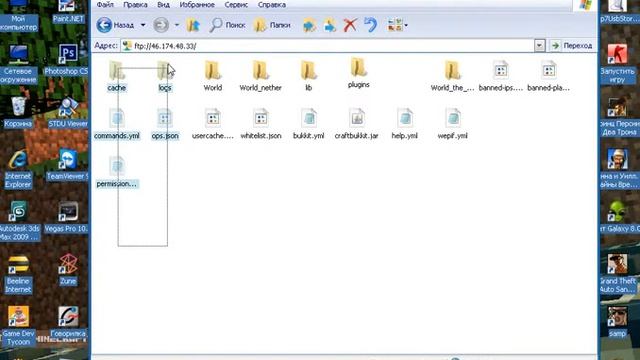Image resolution: width=640 pixels, height=360 pixels.
Task: Open the Back button history dropdown arrow
Action: [x=143, y=25]
